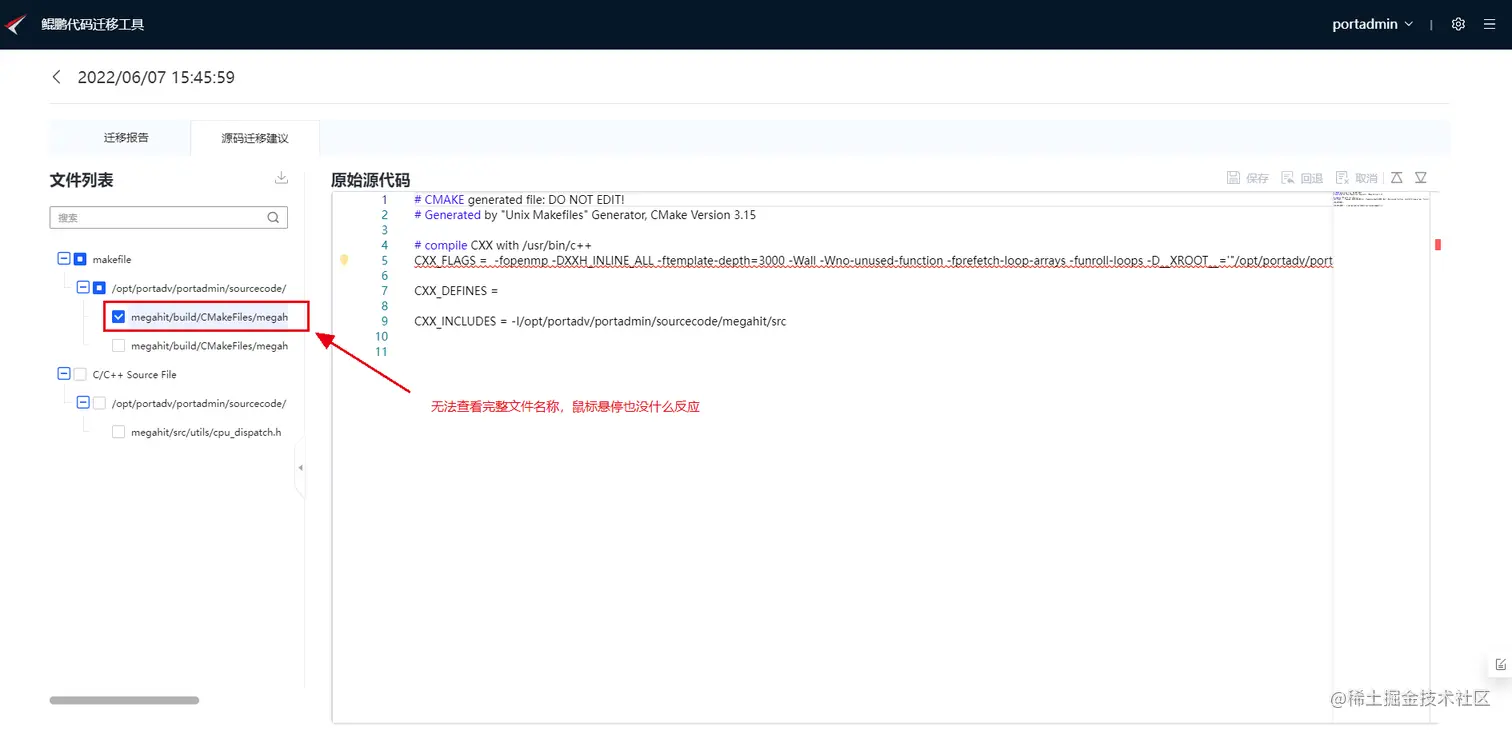Image resolution: width=1512 pixels, height=730 pixels.
Task: Click the CXX_FLAGS line of code
Action: (873, 261)
